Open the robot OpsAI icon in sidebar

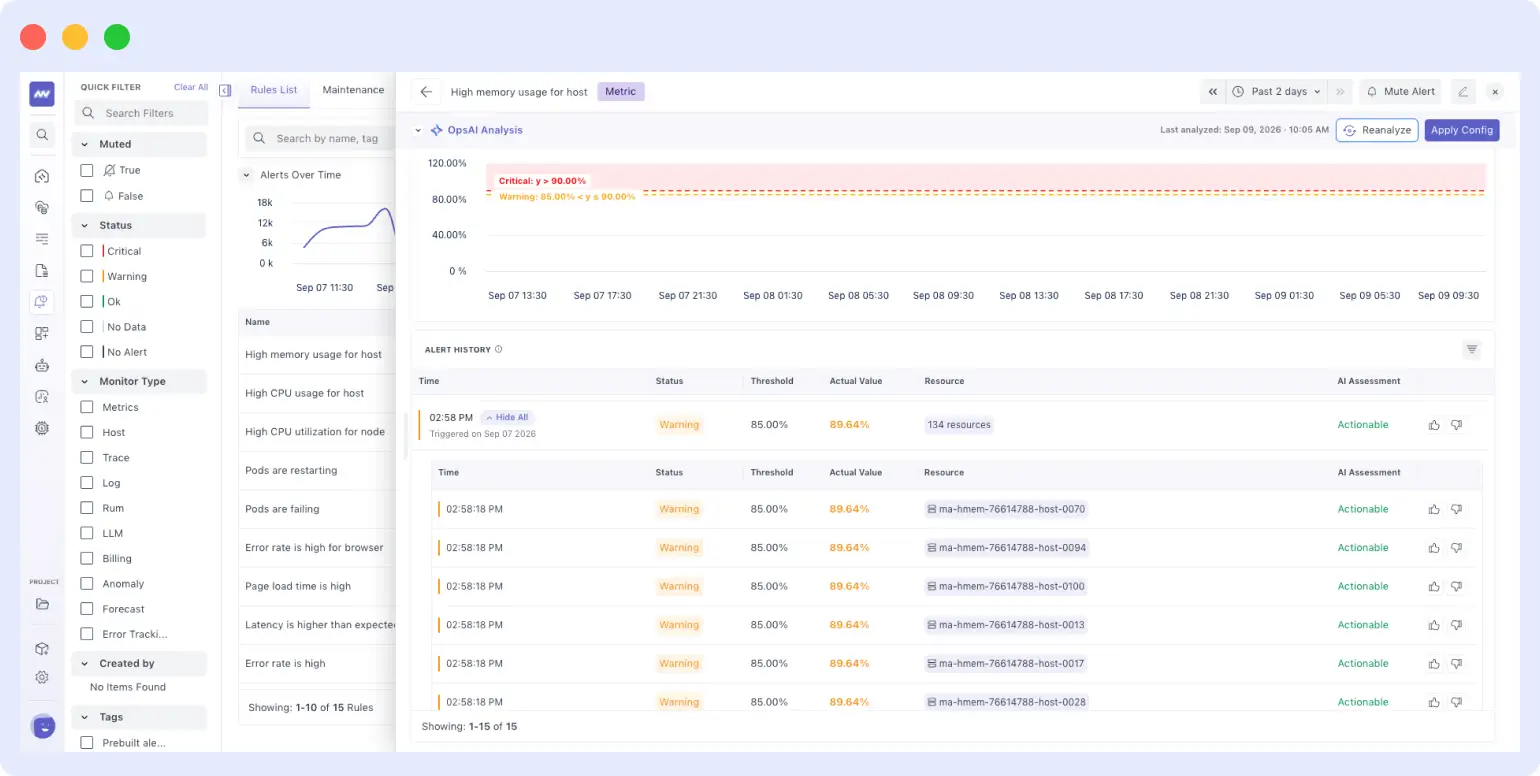pos(42,365)
